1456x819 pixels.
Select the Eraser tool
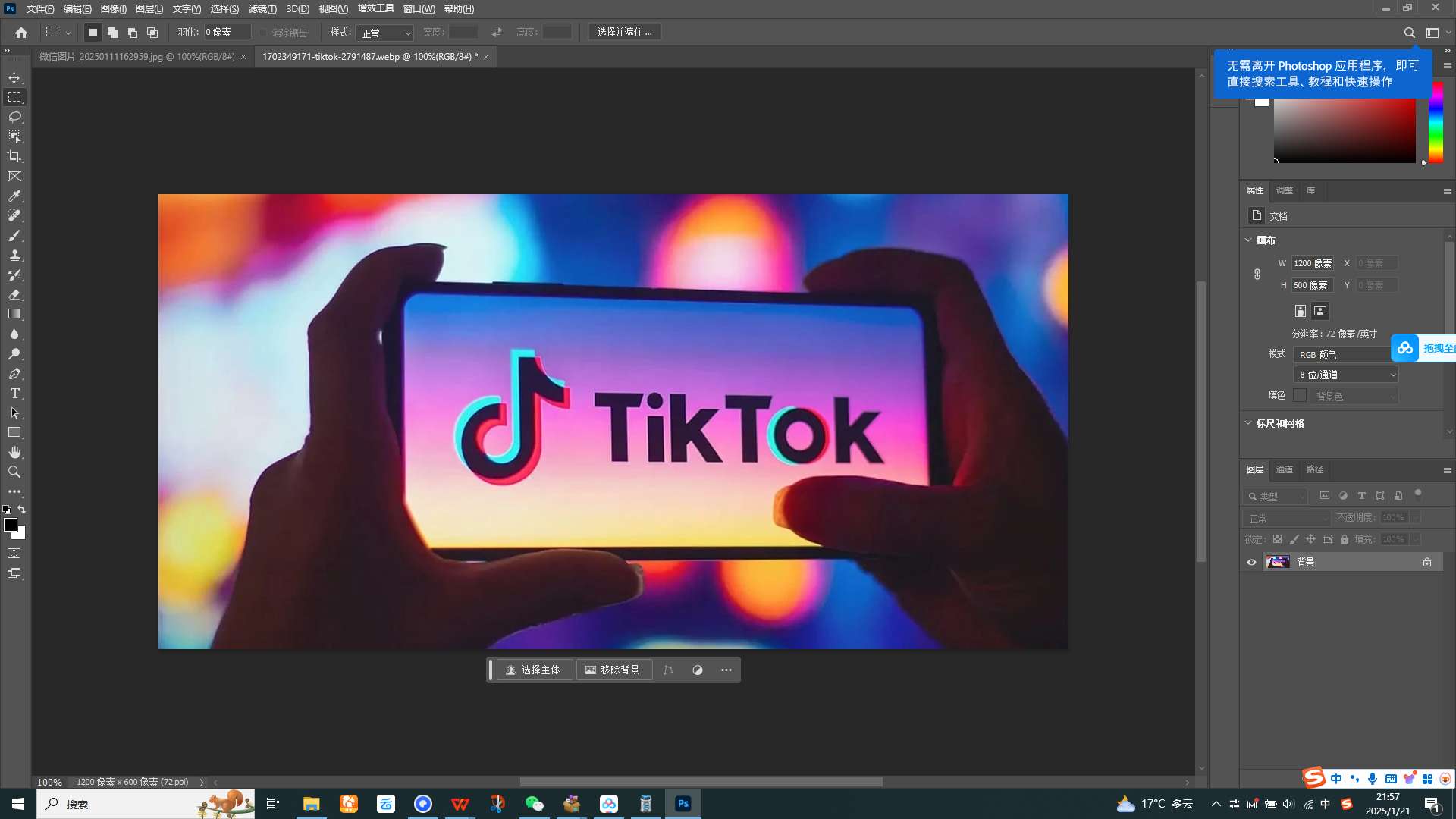pyautogui.click(x=14, y=294)
